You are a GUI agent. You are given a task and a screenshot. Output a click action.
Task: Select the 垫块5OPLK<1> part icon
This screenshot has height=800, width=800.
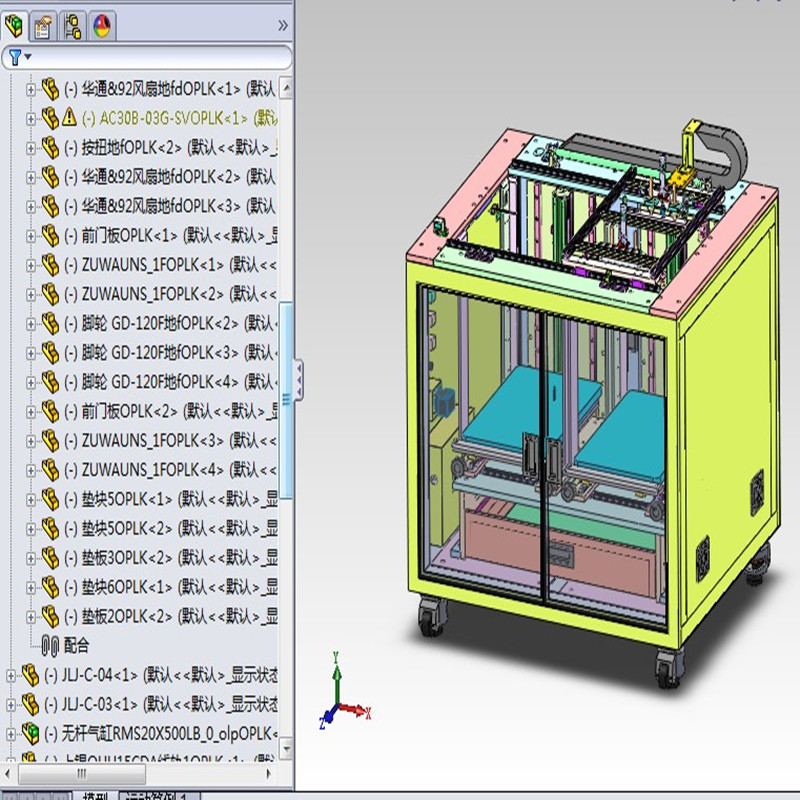pyautogui.click(x=50, y=499)
